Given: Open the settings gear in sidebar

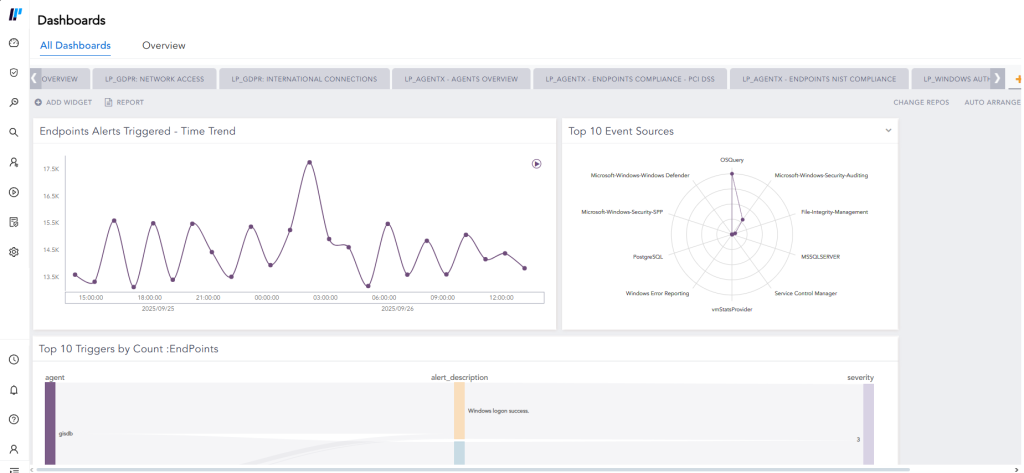Looking at the screenshot, I should tap(14, 252).
